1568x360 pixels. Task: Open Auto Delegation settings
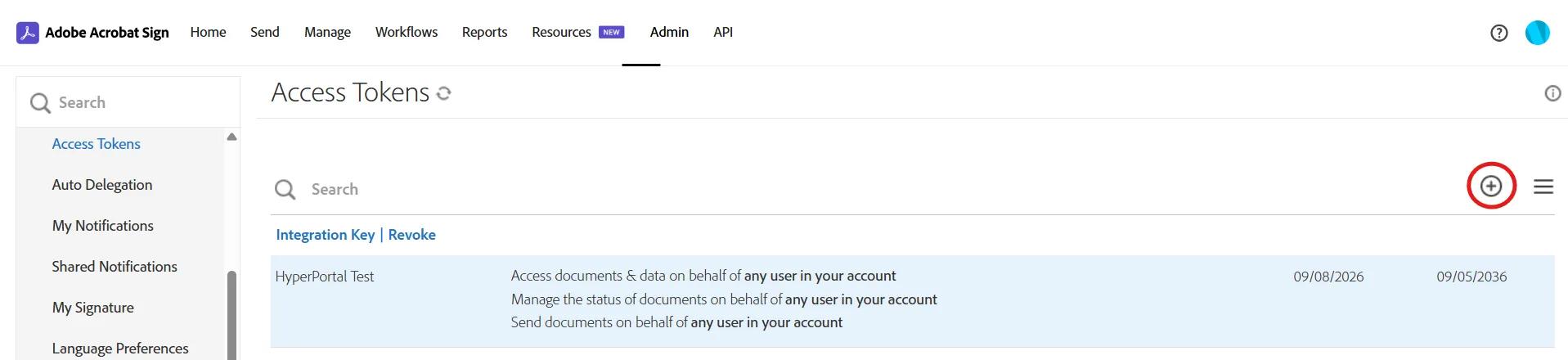click(x=101, y=185)
